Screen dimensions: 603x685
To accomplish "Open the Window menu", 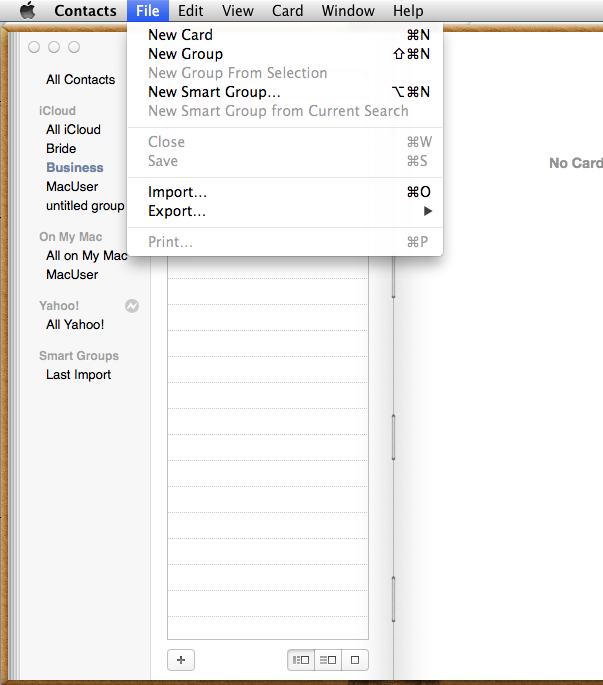I will click(x=348, y=10).
